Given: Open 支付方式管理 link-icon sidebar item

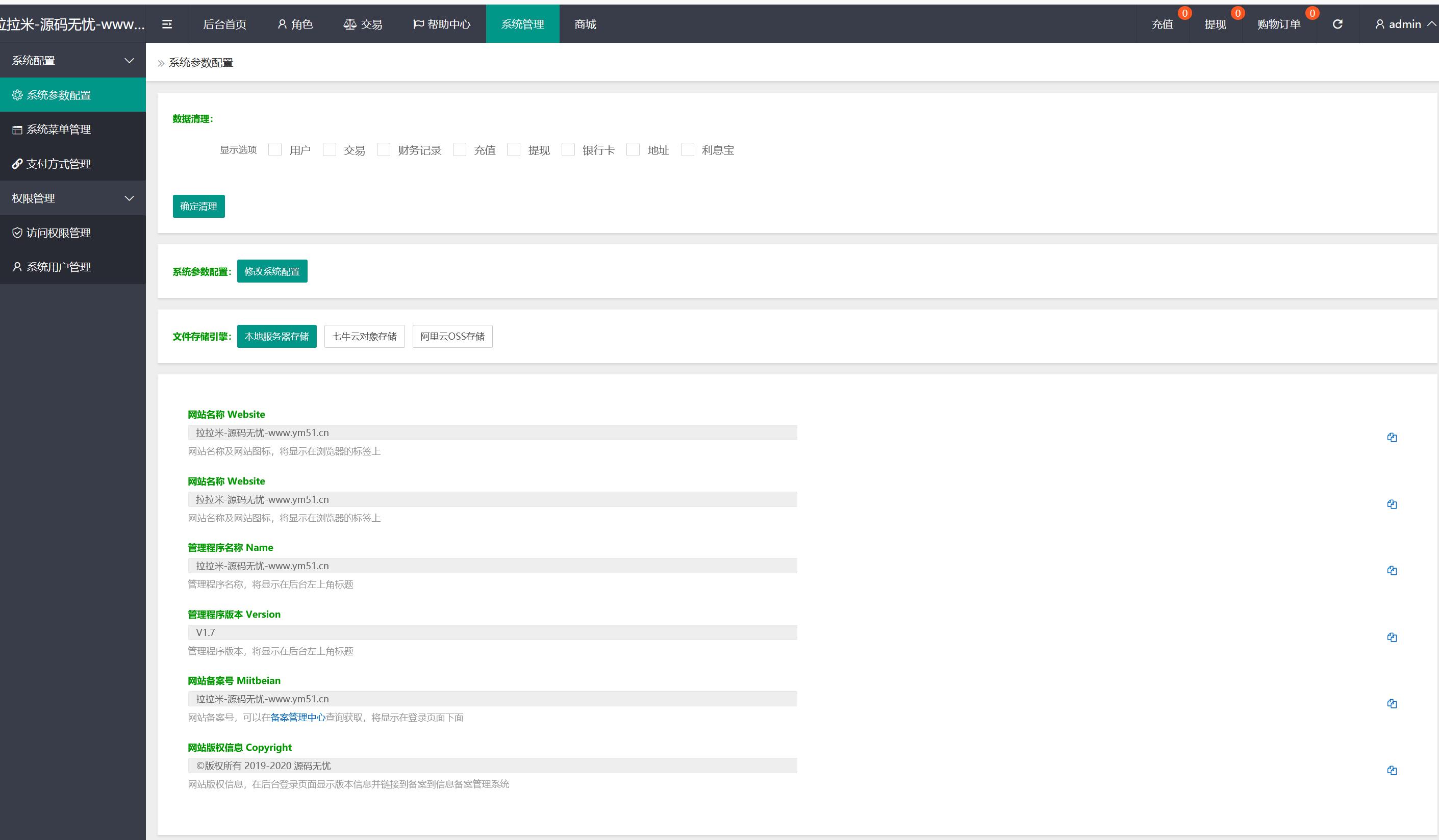Looking at the screenshot, I should click(58, 164).
